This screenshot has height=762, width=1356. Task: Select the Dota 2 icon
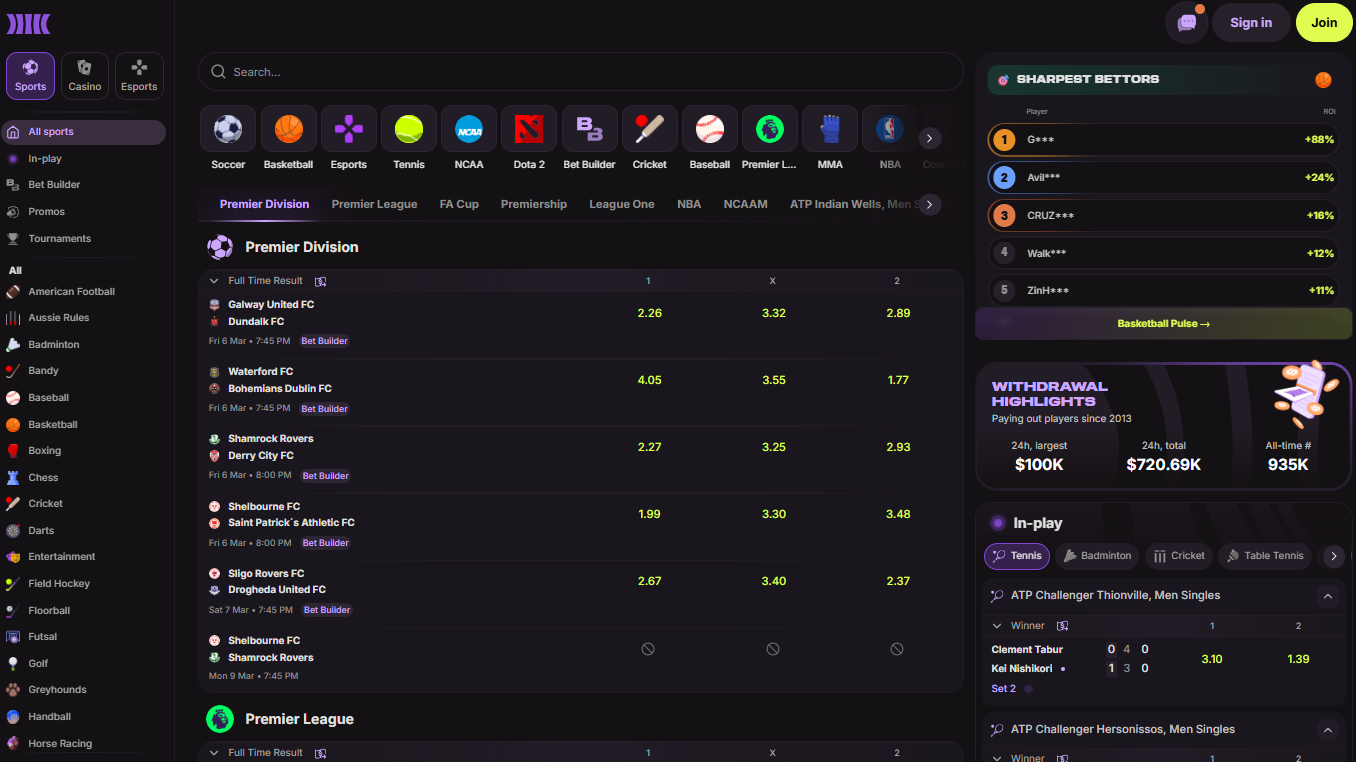coord(529,130)
